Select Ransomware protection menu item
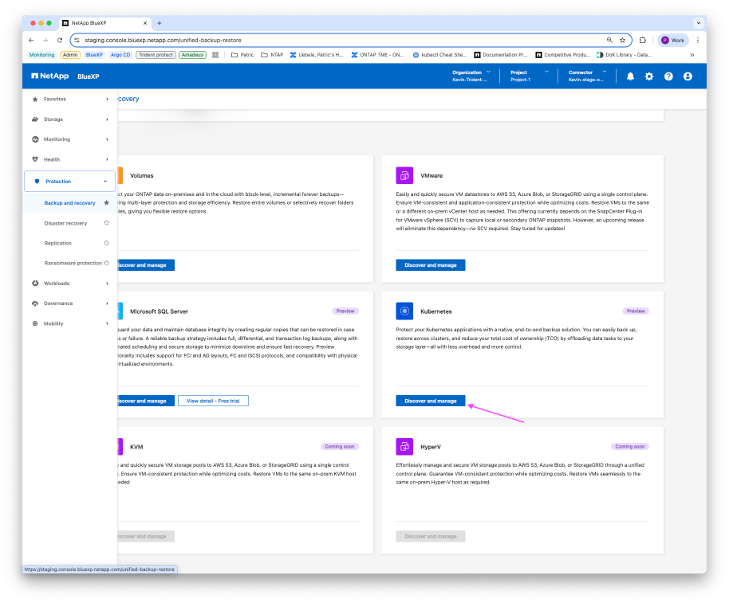 click(x=73, y=263)
